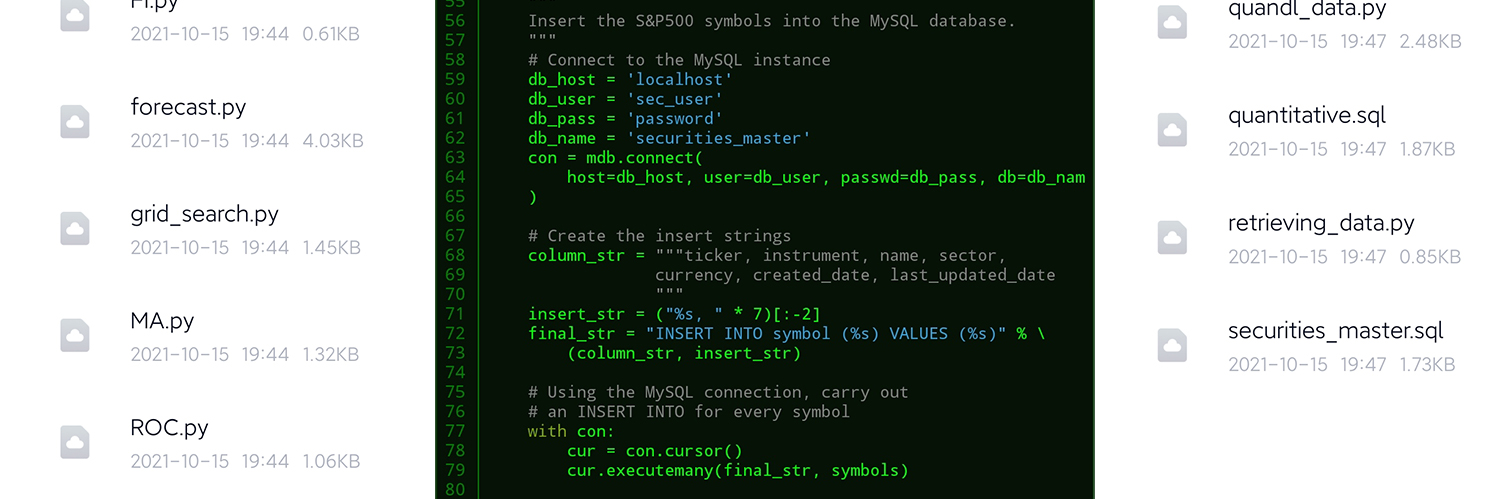This screenshot has width=1500, height=499.
Task: Click the grid_search.py cloud file icon
Action: pos(75,229)
